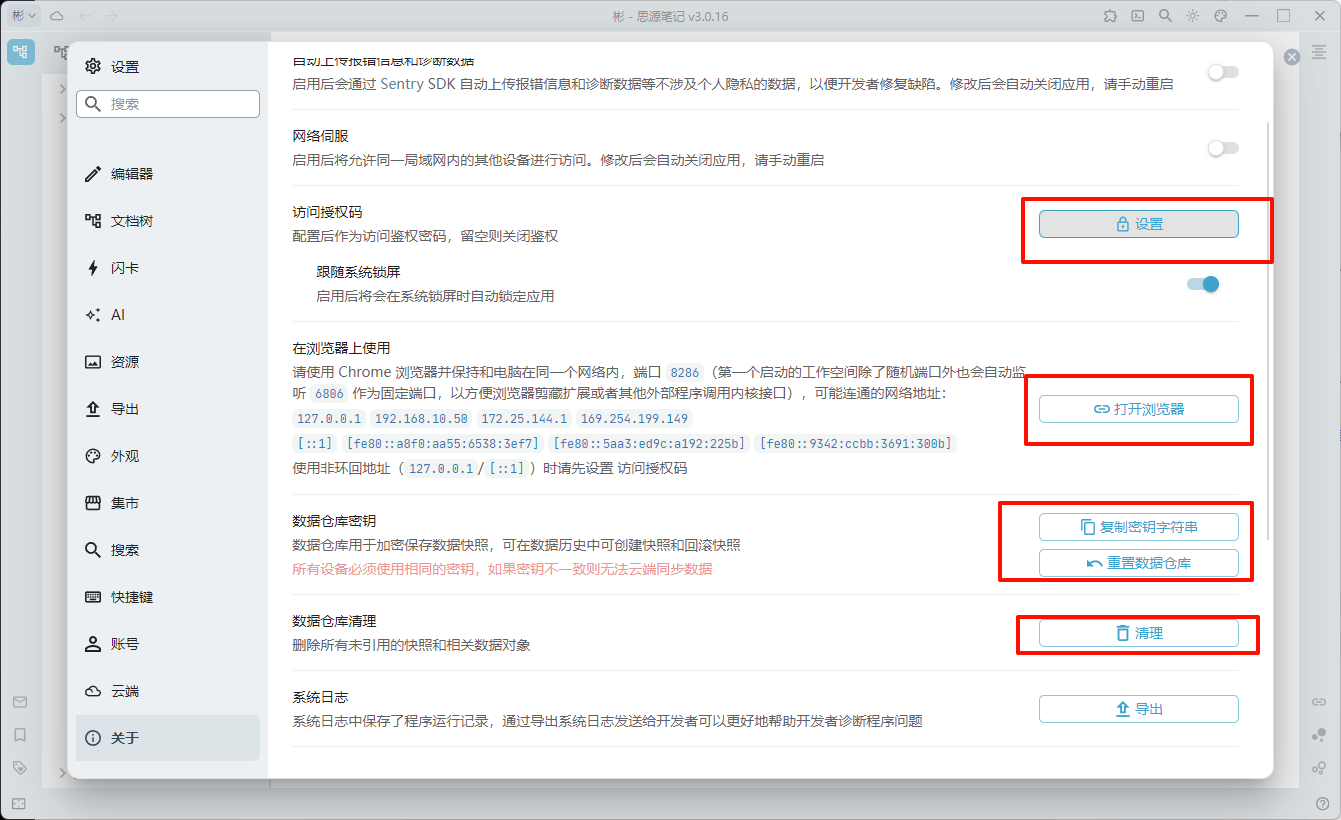1341x820 pixels.
Task: Go to 账号 settings section
Action: 168,644
